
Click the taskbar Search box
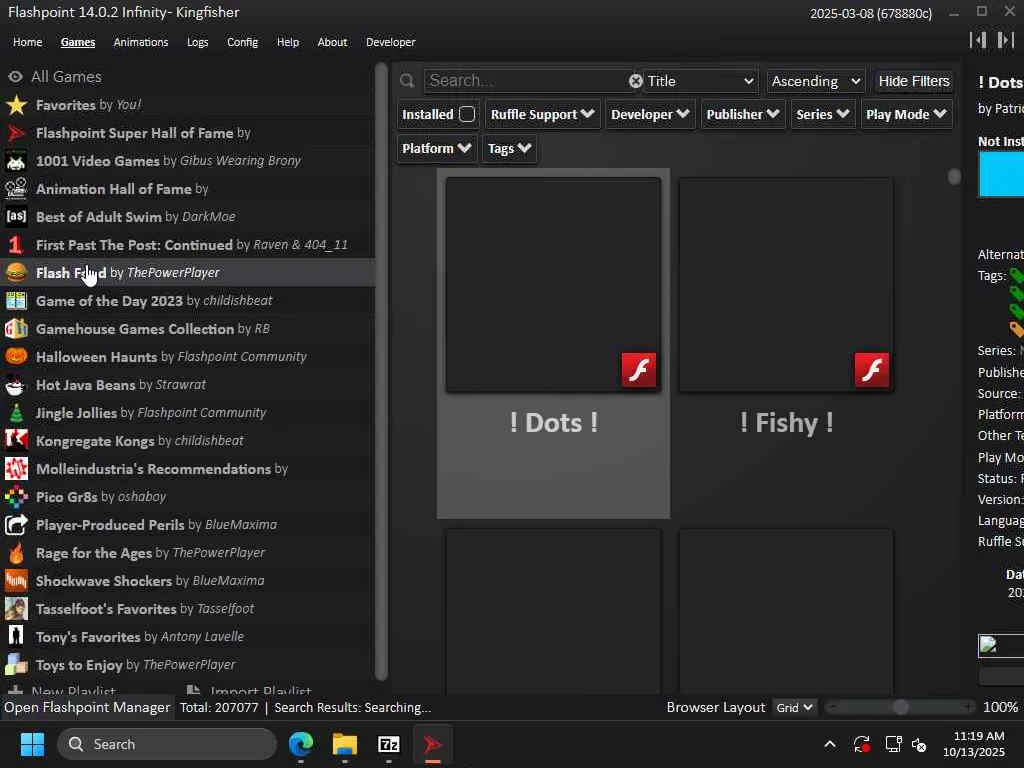167,744
